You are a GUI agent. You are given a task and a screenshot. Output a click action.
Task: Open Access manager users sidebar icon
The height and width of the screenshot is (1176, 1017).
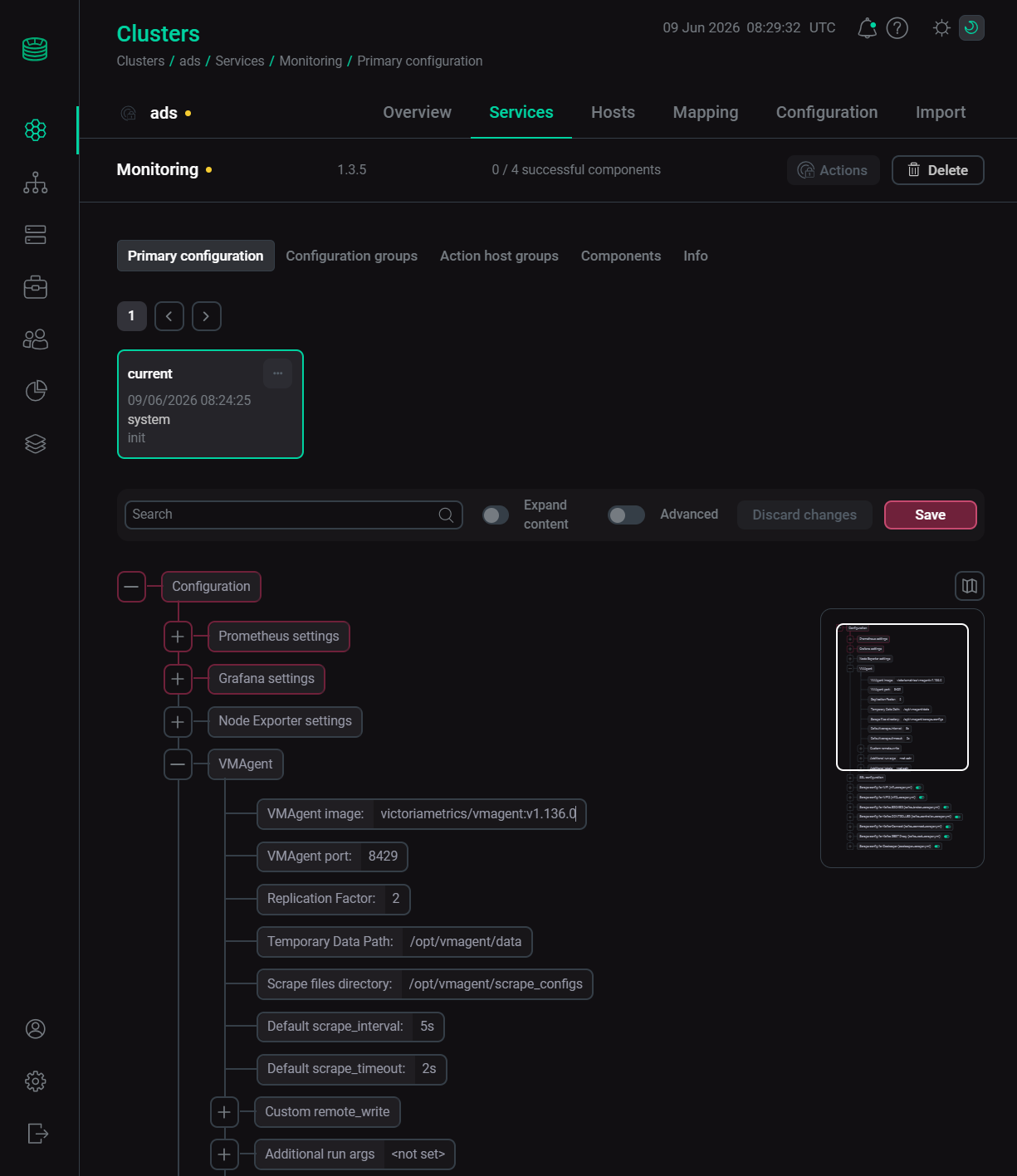36,339
